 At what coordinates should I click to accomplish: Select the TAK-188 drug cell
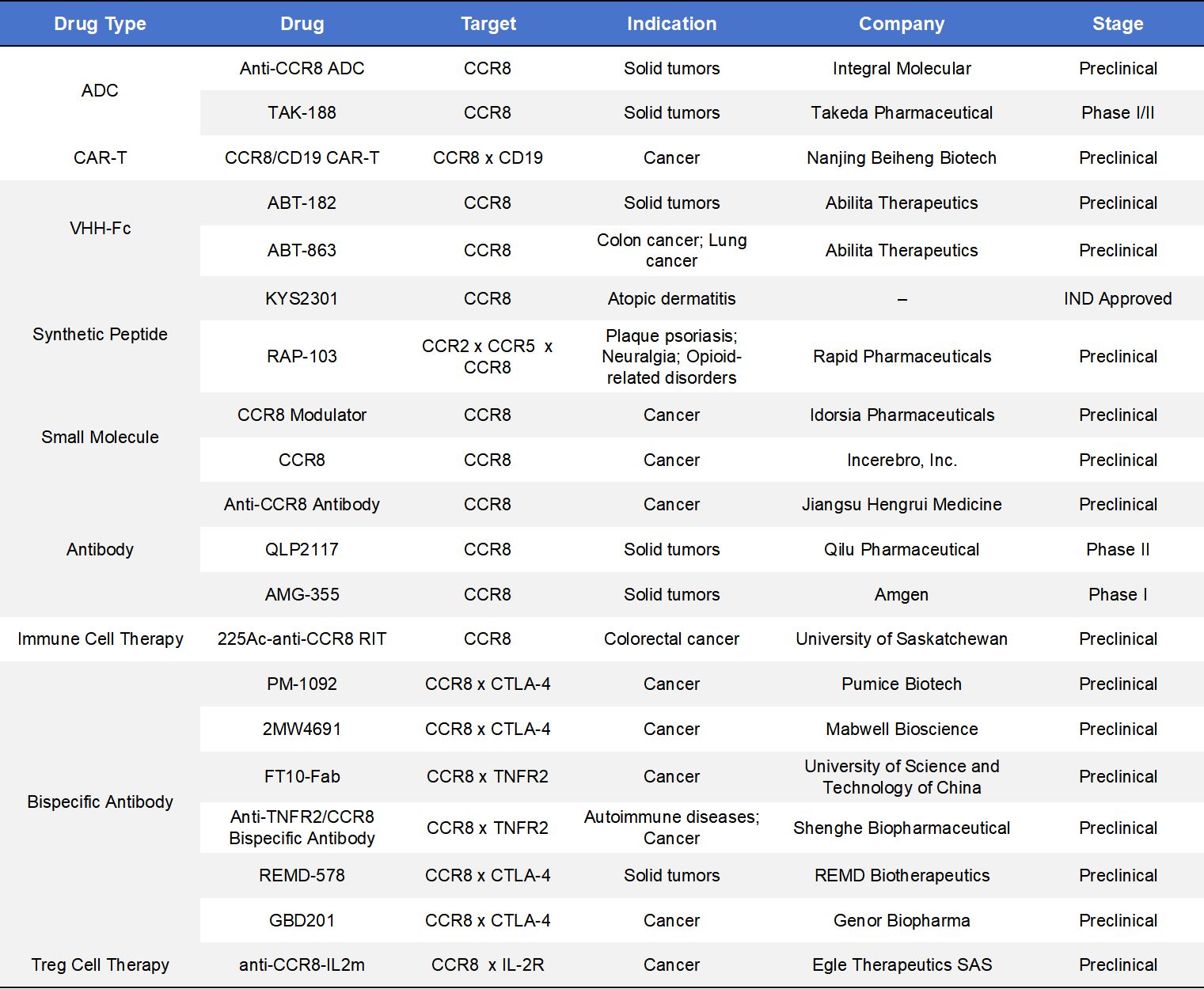302,112
